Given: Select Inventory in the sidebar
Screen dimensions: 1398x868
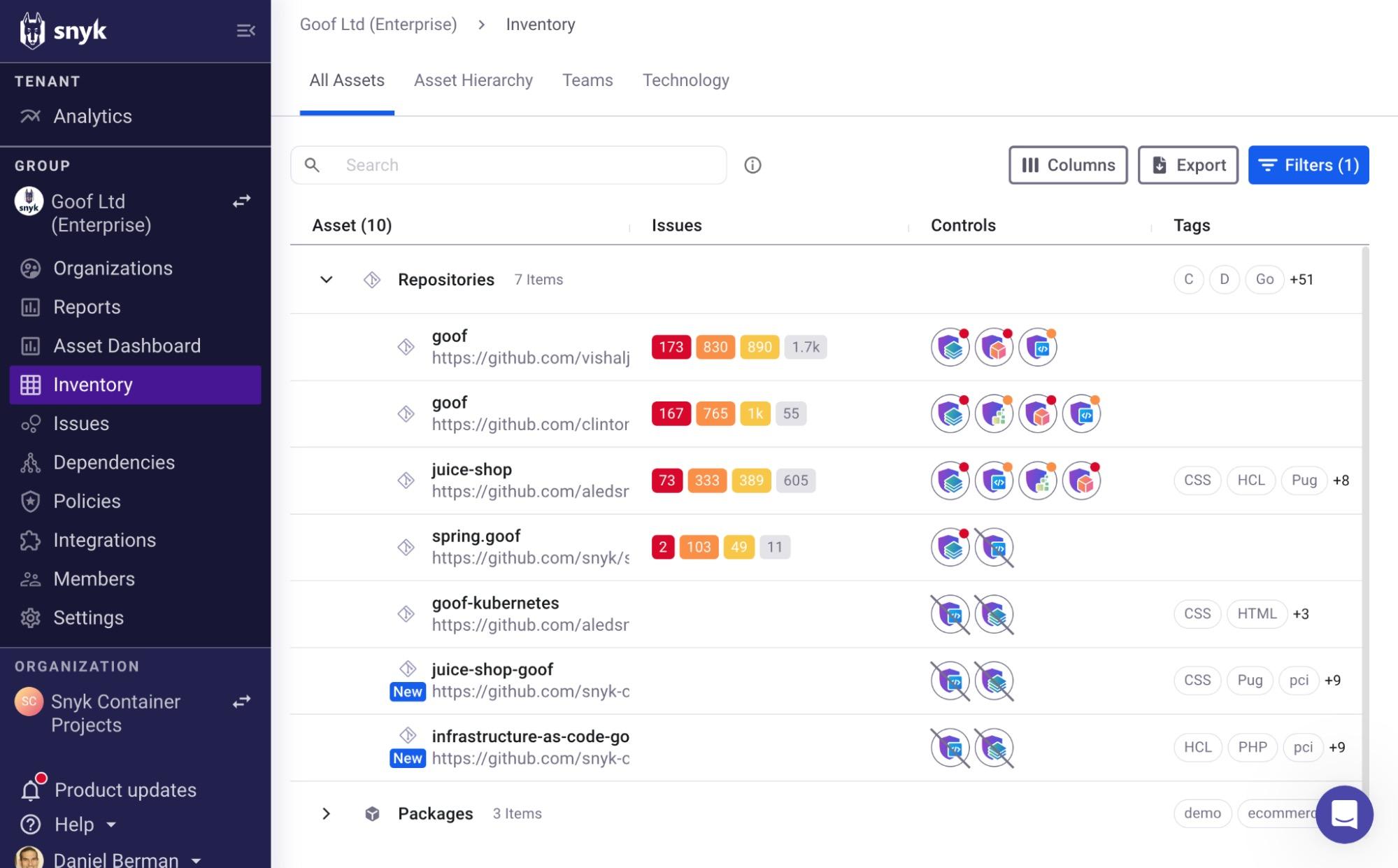Looking at the screenshot, I should coord(136,385).
